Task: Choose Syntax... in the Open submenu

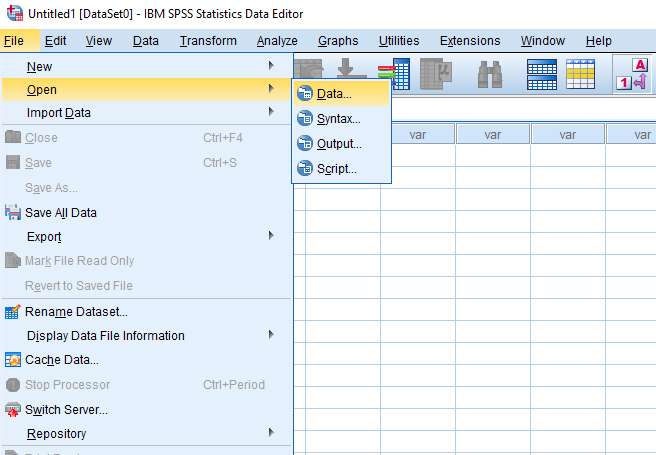Action: coord(338,119)
